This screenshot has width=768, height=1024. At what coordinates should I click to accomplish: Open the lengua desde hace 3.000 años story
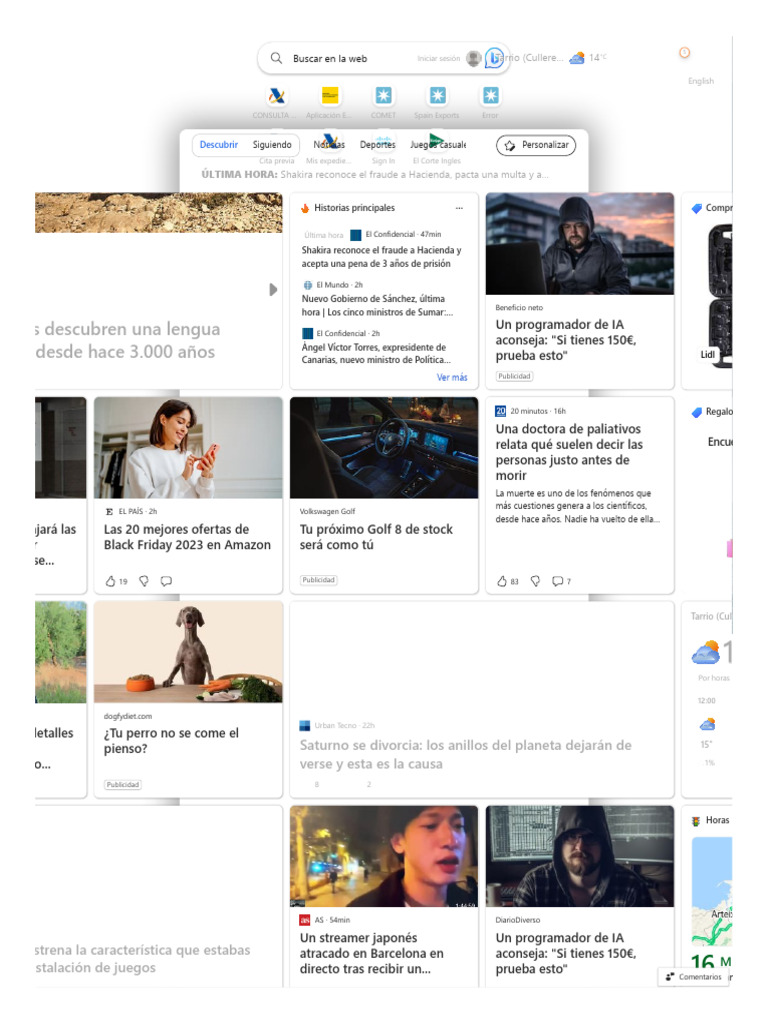tap(128, 340)
